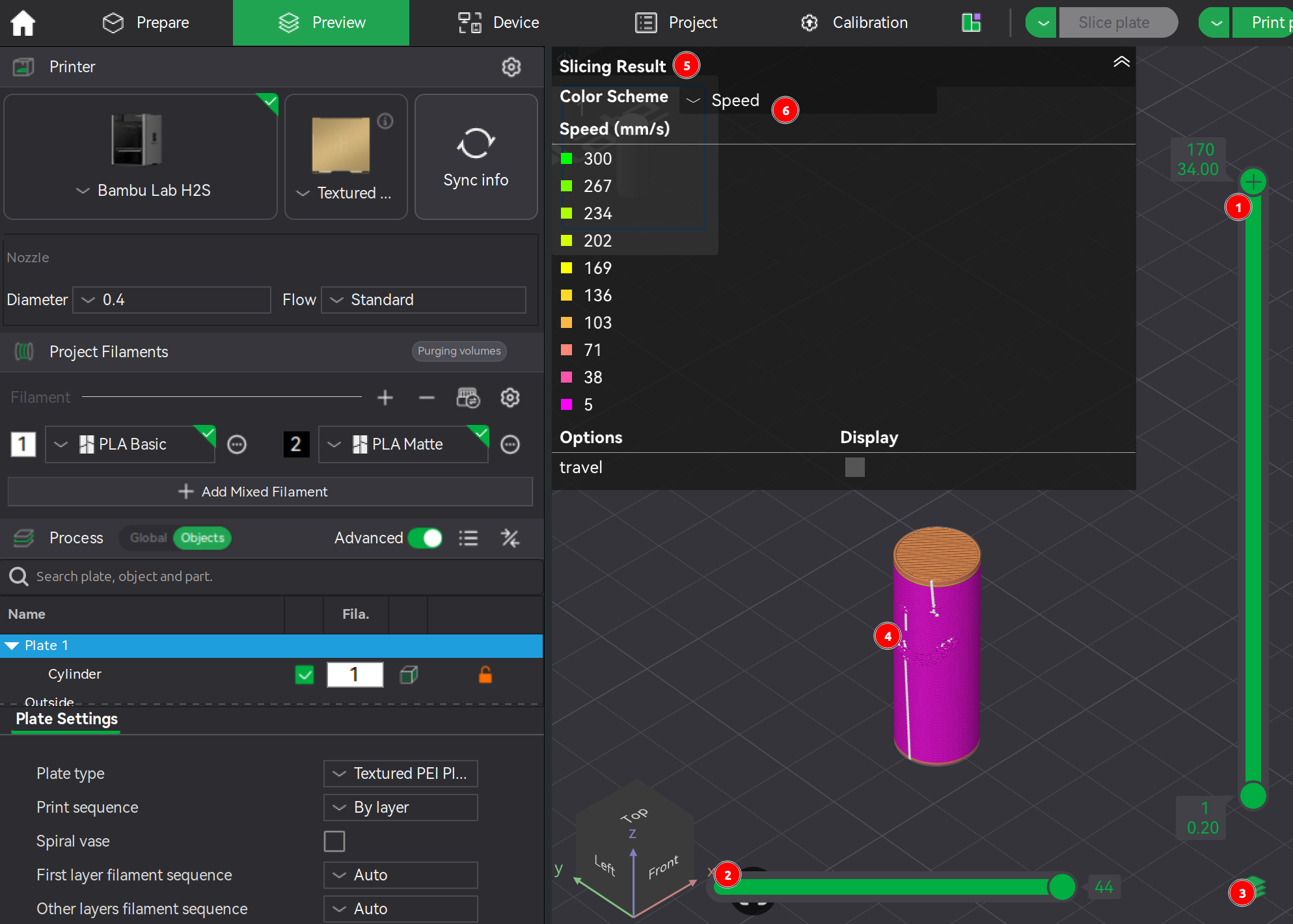Click the search magnifier icon

point(18,577)
